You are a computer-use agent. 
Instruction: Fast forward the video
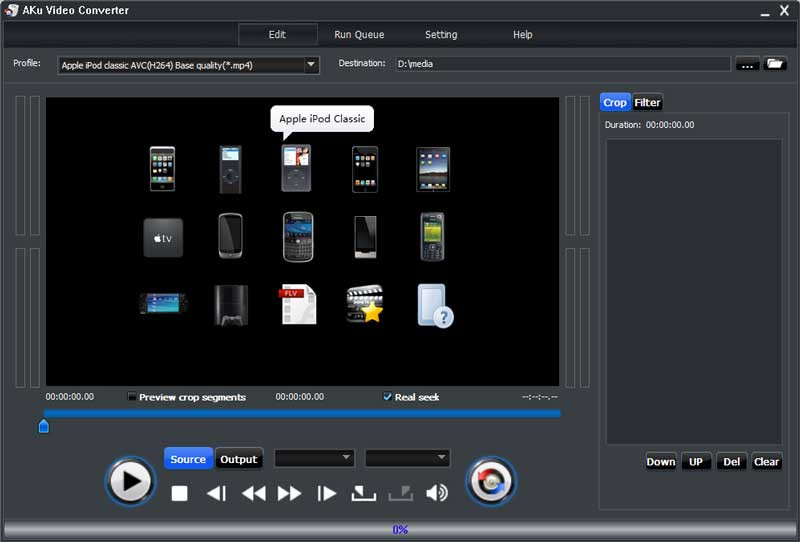(289, 494)
